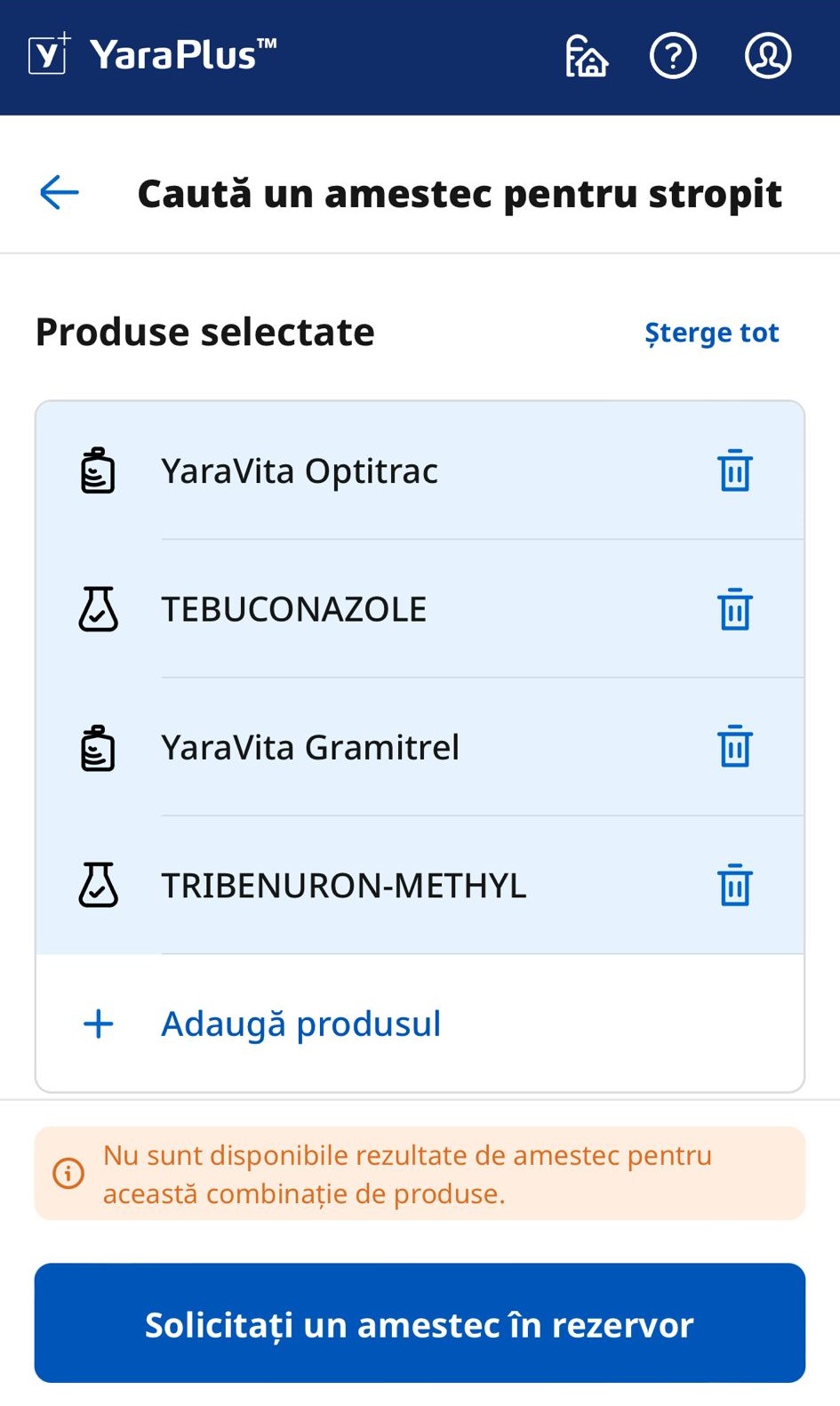Image resolution: width=840 pixels, height=1406 pixels.
Task: Click the TEBUCONAZOLE flask icon
Action: tap(98, 609)
